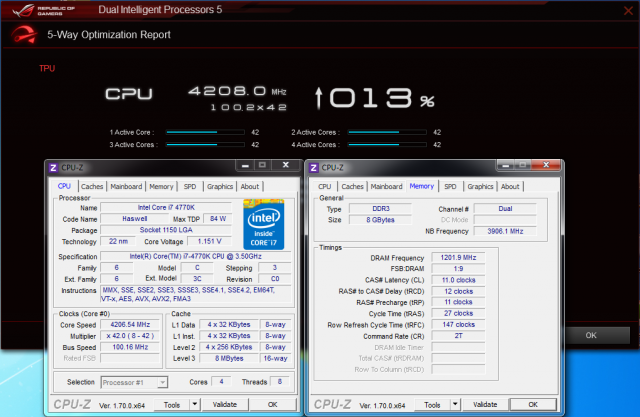Click the Level 3 cache value 8 MBytes

click(229, 358)
